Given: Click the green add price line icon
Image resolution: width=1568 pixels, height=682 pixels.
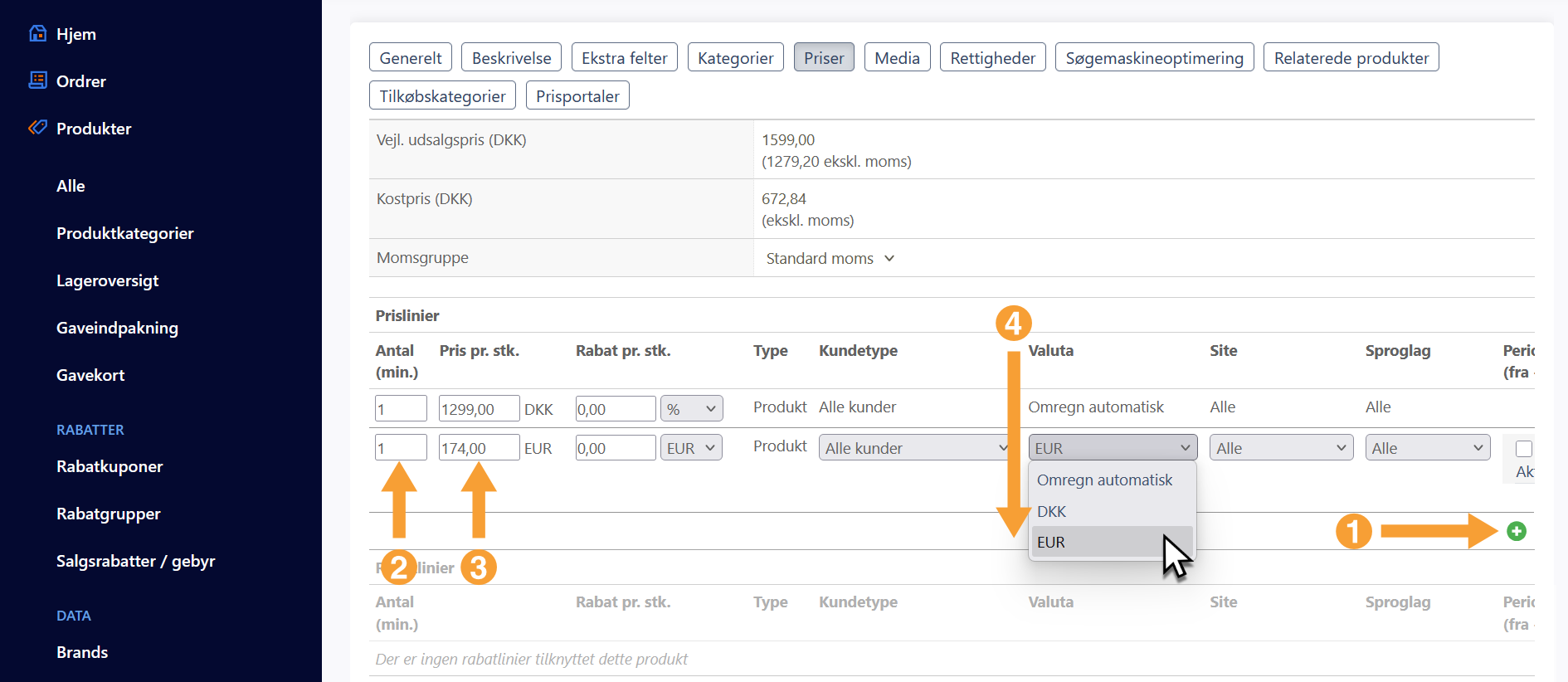Looking at the screenshot, I should (x=1516, y=531).
